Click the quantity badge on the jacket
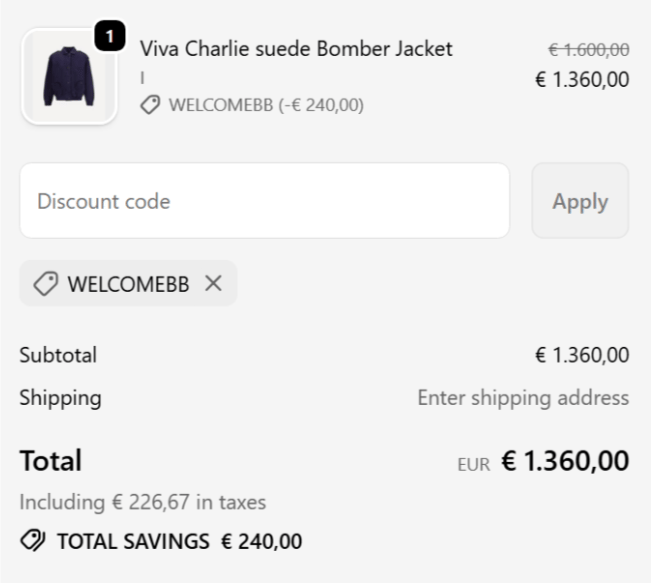Image resolution: width=651 pixels, height=583 pixels. tap(109, 37)
